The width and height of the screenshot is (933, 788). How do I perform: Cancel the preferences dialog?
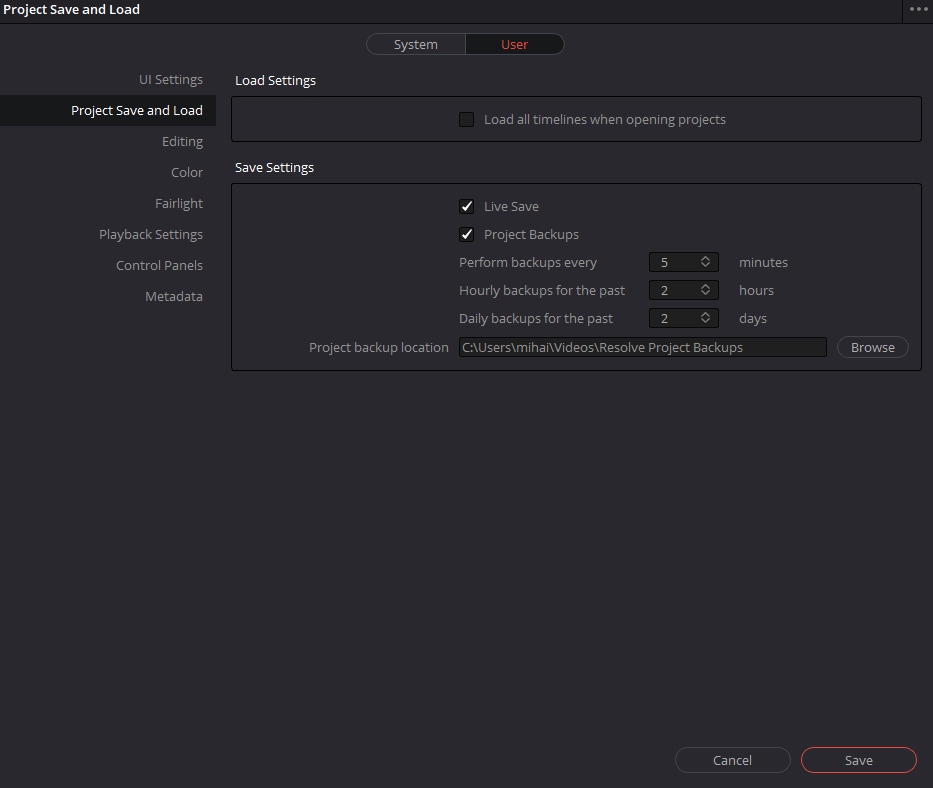coord(732,760)
